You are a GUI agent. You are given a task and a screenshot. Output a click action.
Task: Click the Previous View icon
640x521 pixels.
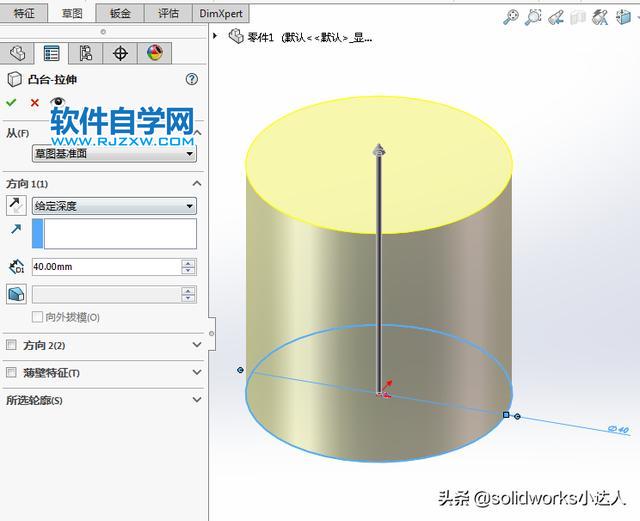pyautogui.click(x=556, y=17)
